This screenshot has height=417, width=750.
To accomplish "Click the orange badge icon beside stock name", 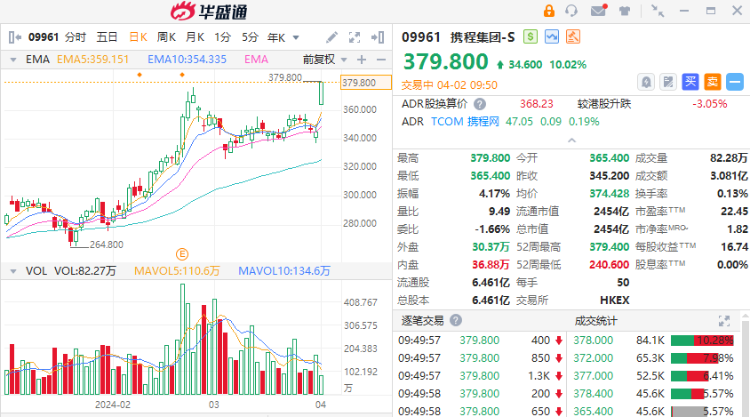I will (x=573, y=37).
